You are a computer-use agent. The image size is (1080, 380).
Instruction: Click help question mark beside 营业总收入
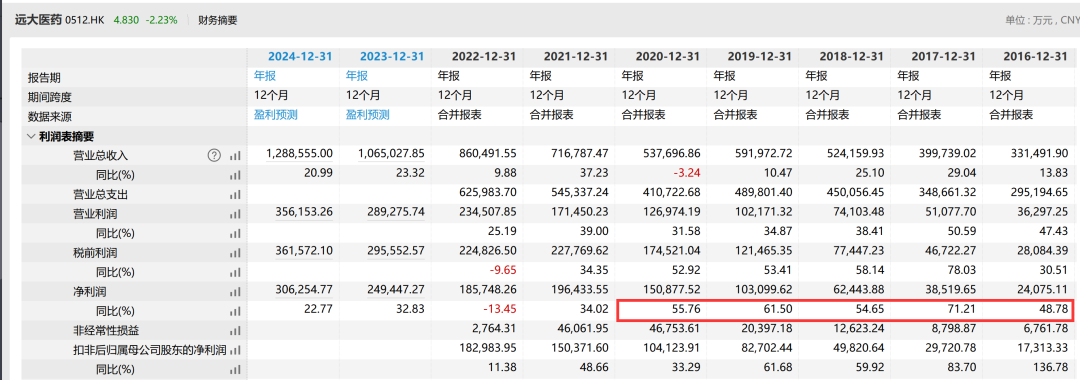[x=214, y=156]
